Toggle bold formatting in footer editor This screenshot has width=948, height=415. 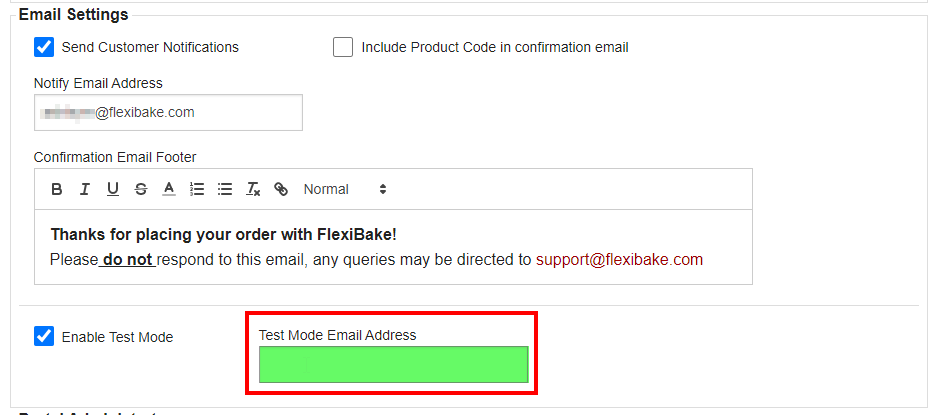click(57, 189)
